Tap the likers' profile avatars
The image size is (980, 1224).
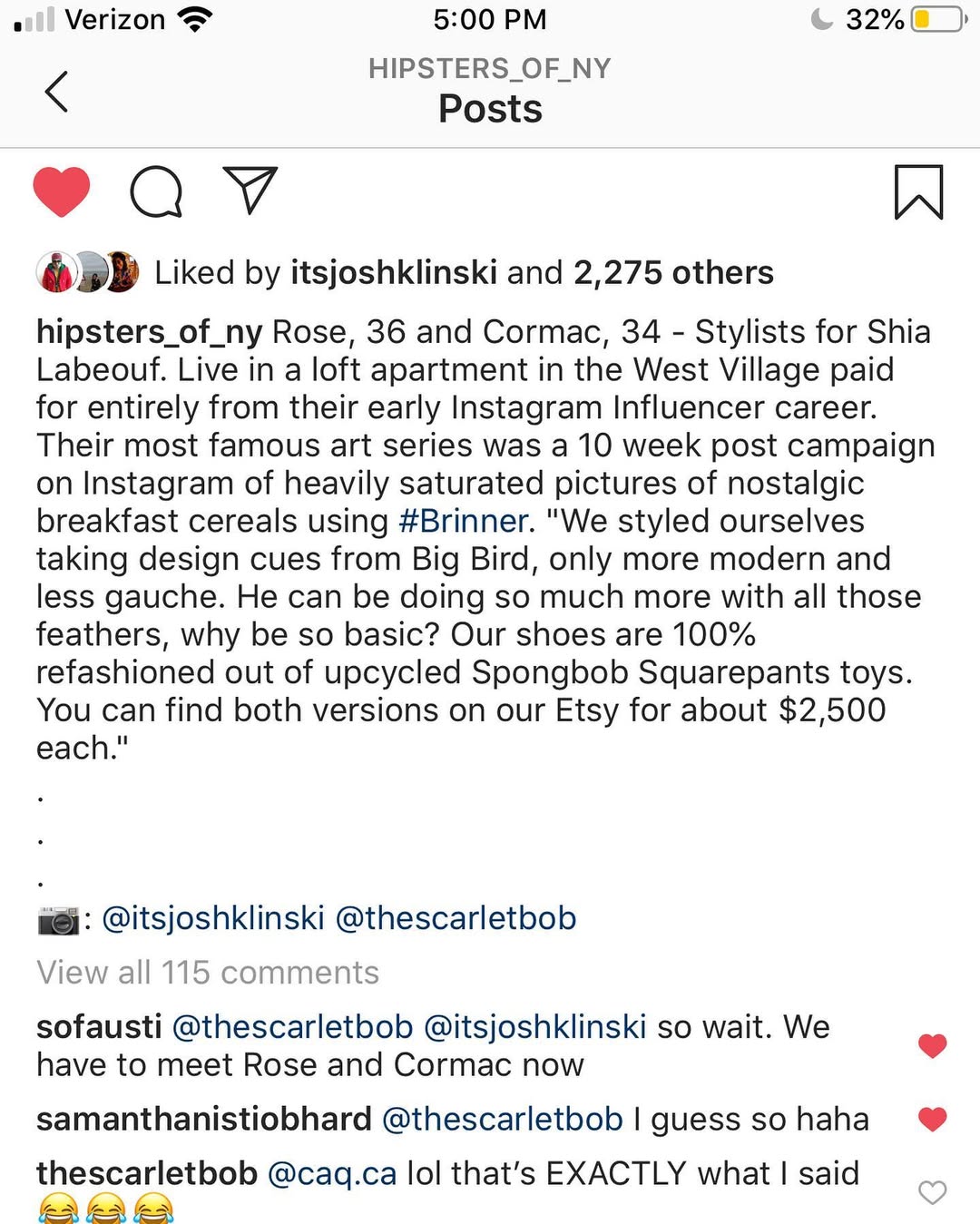87,272
